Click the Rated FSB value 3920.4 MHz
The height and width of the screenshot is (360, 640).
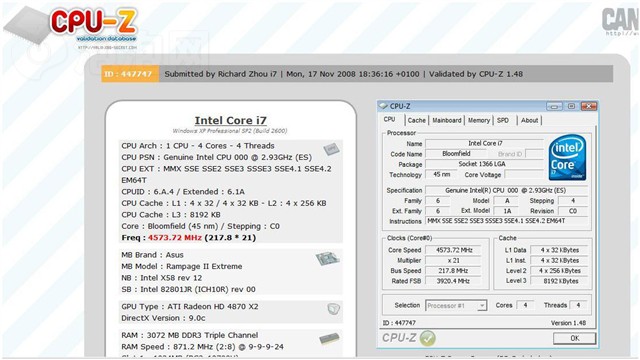pos(453,281)
